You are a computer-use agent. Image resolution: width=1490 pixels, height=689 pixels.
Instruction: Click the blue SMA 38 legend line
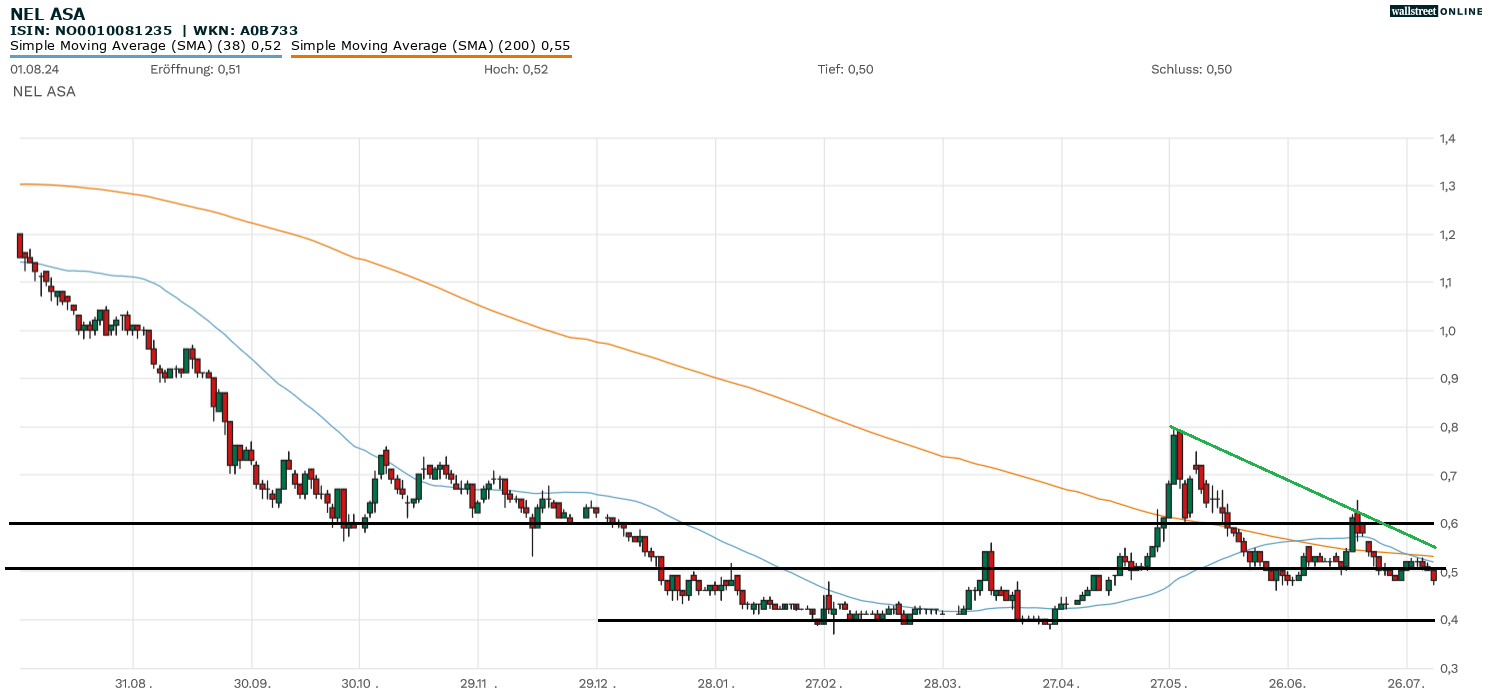(x=146, y=56)
